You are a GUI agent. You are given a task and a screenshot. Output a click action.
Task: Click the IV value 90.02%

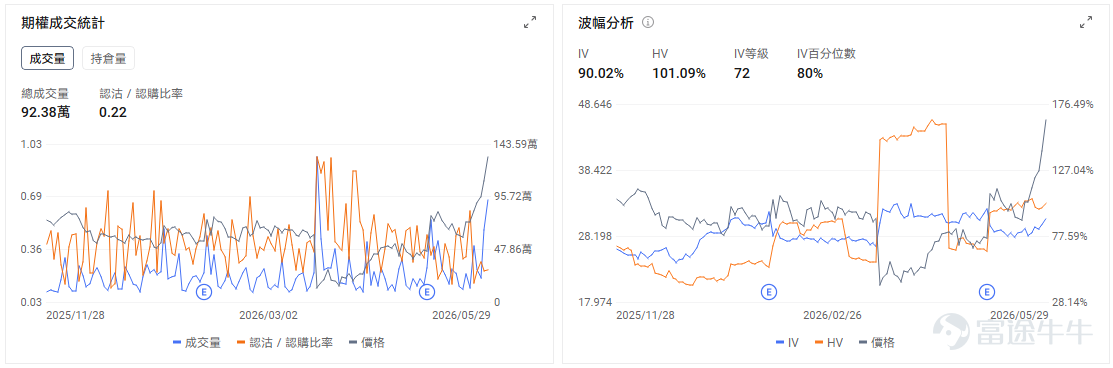(601, 73)
